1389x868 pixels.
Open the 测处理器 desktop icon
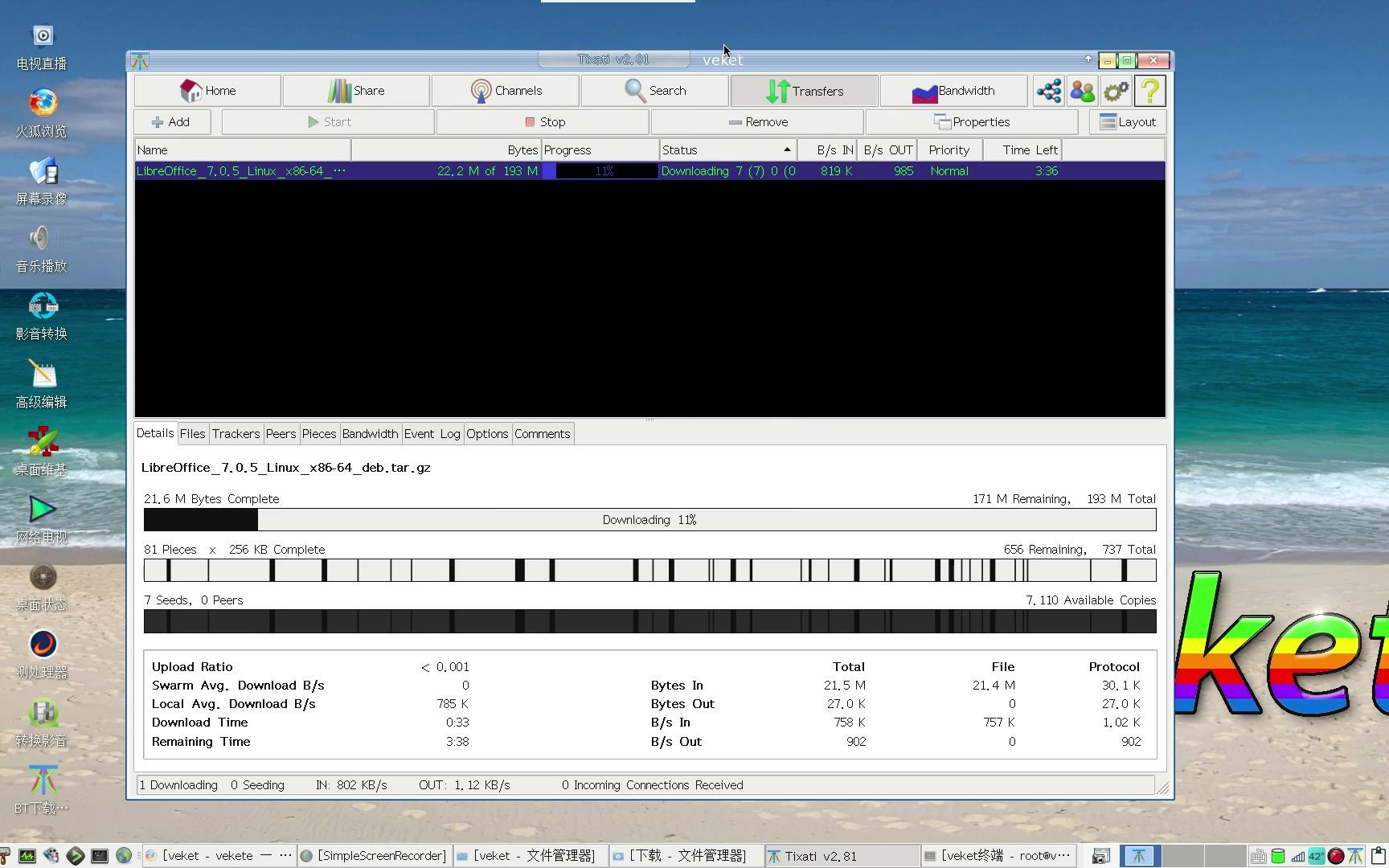42,656
